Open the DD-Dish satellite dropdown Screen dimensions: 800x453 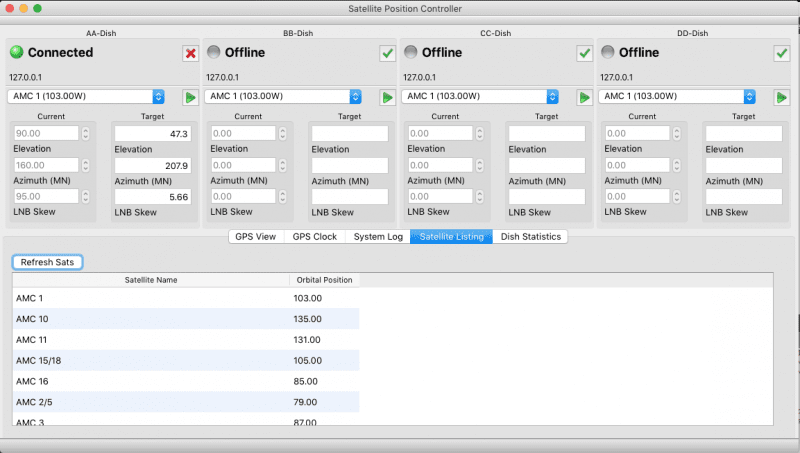click(x=677, y=96)
